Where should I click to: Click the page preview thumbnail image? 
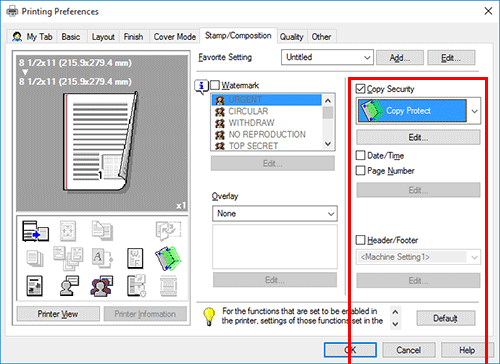pyautogui.click(x=100, y=142)
